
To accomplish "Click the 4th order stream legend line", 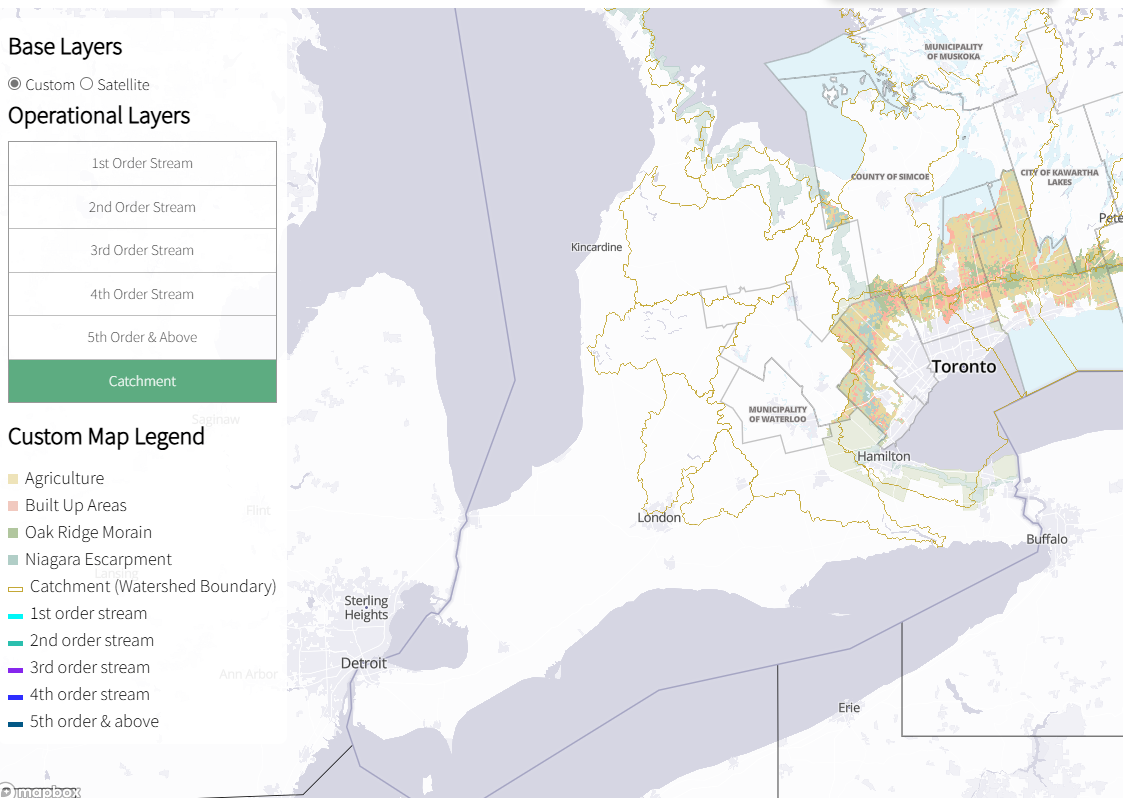I will pos(15,697).
